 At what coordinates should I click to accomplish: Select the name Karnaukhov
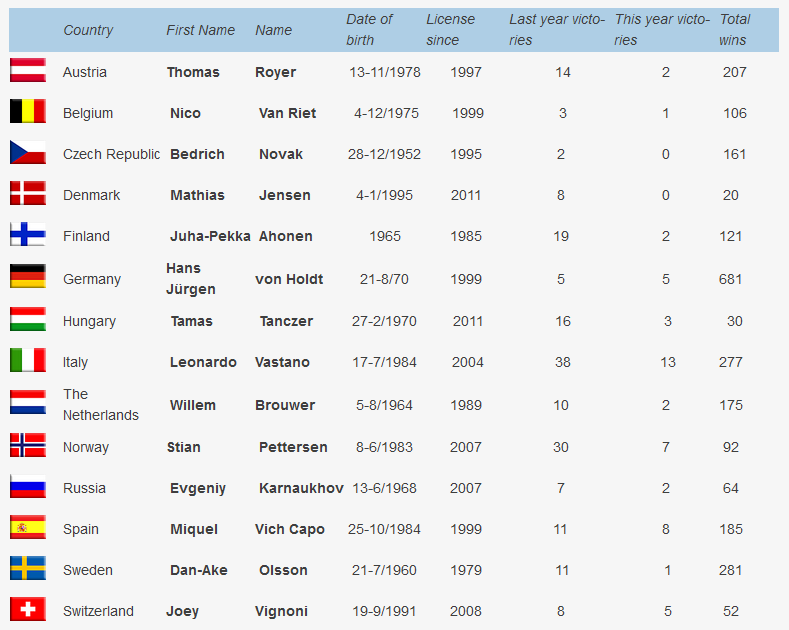coord(301,488)
